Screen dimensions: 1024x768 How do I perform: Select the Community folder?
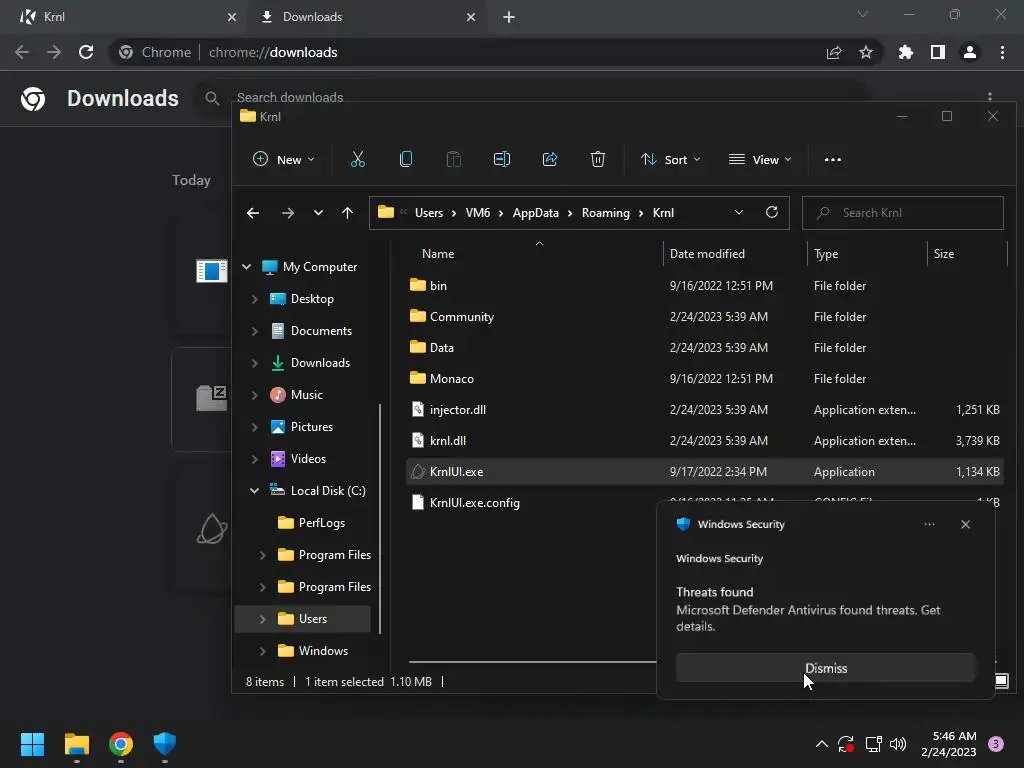(704, 317)
